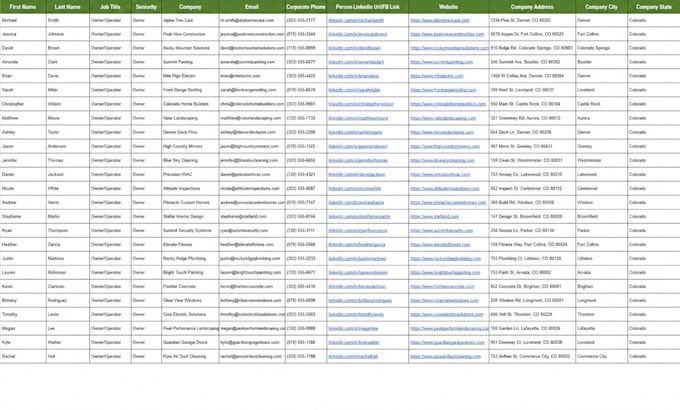Select the Company City column header
Screen dimensions: 680x410
[x=601, y=7]
